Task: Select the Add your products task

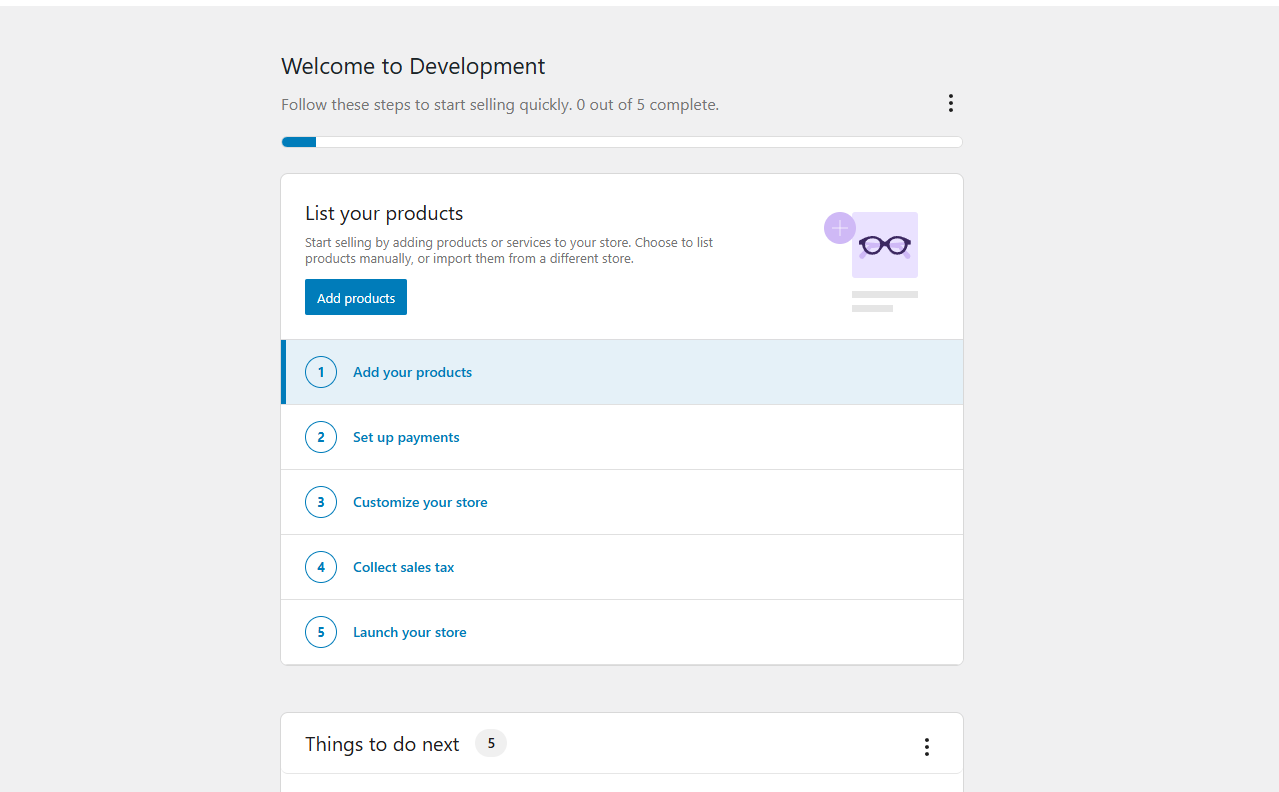Action: [x=412, y=372]
